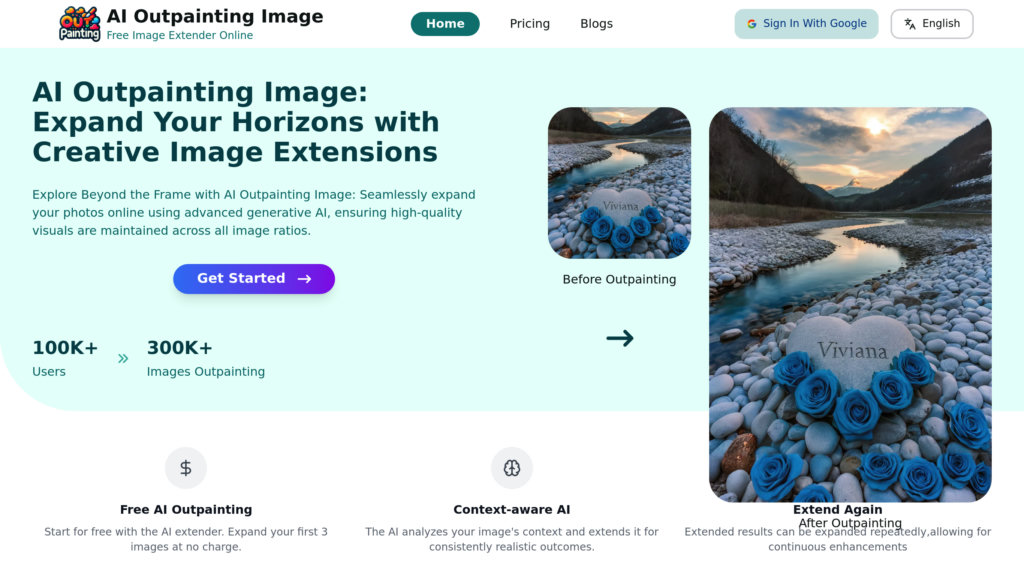Select the Home nav tab
Image resolution: width=1024 pixels, height=576 pixels.
point(445,24)
